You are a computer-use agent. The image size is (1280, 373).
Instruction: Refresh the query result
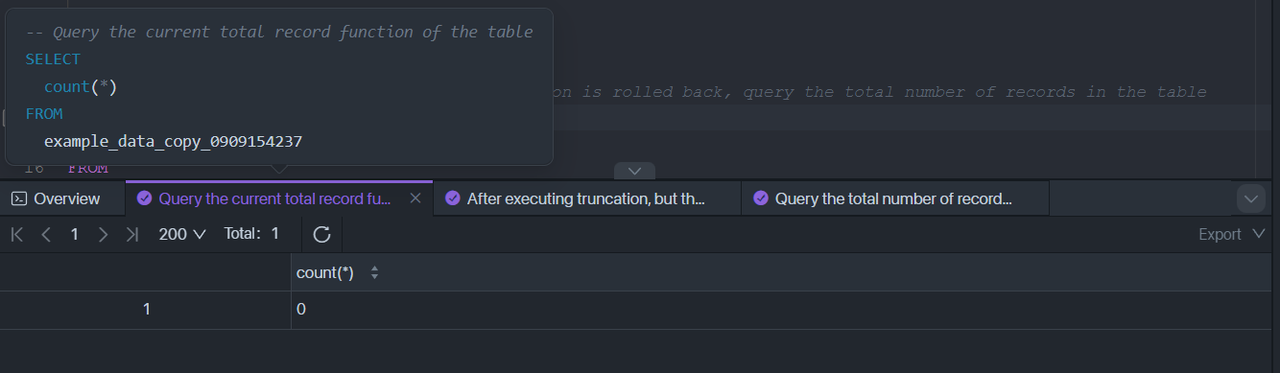coord(322,234)
